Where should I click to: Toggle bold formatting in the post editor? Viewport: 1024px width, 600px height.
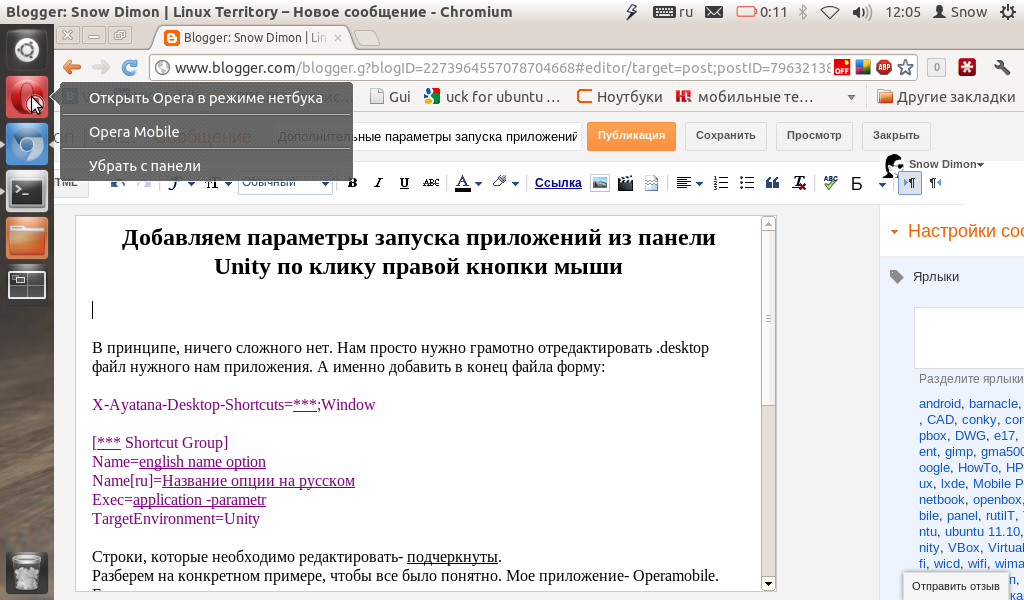(353, 183)
